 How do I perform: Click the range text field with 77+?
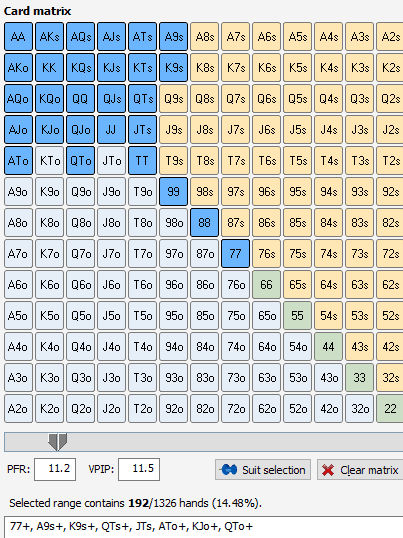[204, 527]
